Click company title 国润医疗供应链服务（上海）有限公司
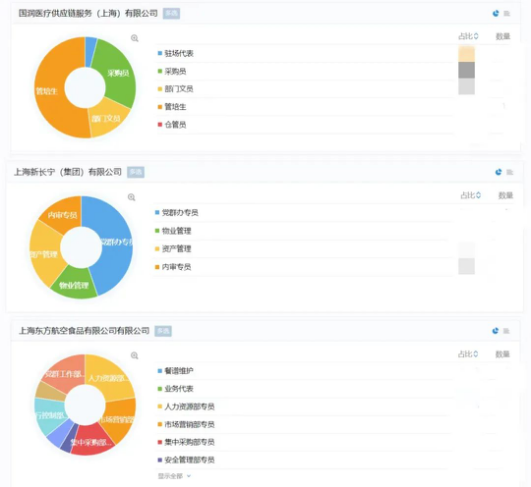 click(88, 13)
